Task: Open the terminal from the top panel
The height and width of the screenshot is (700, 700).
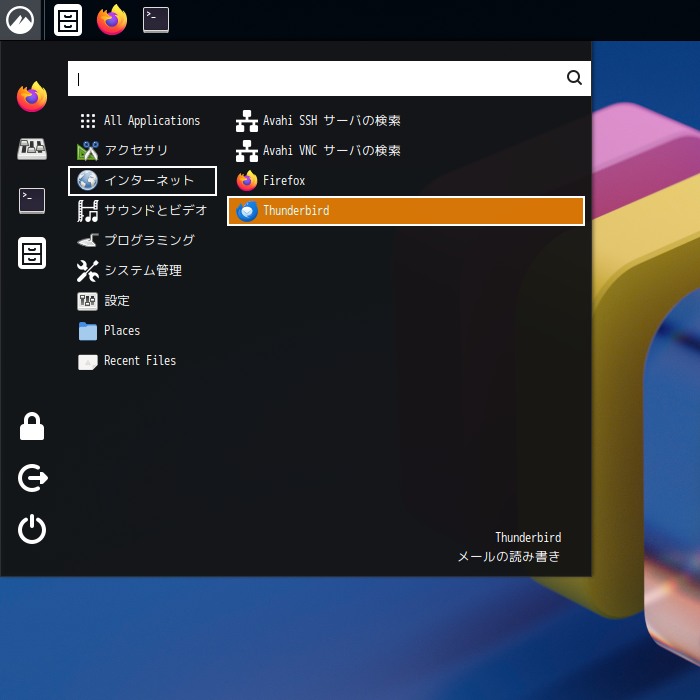Action: point(156,20)
